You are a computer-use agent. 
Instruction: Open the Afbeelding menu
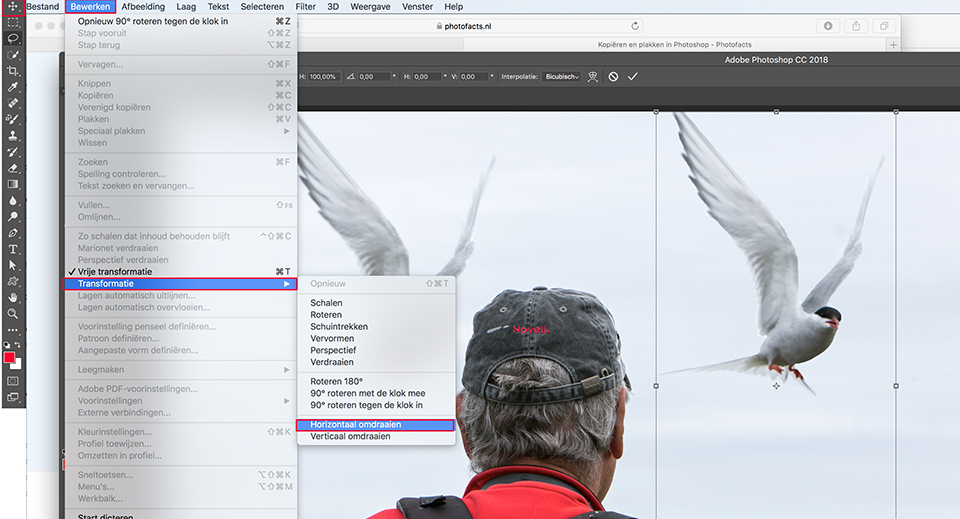tap(143, 7)
